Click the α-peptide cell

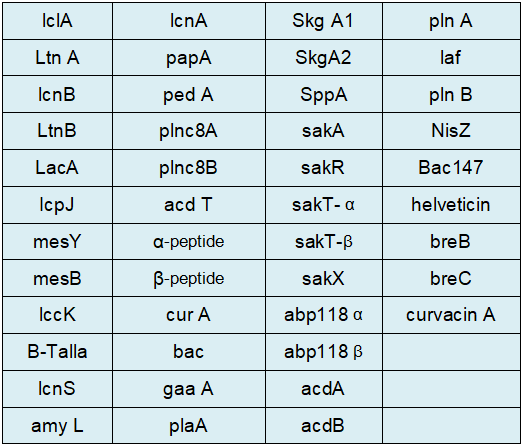point(189,242)
